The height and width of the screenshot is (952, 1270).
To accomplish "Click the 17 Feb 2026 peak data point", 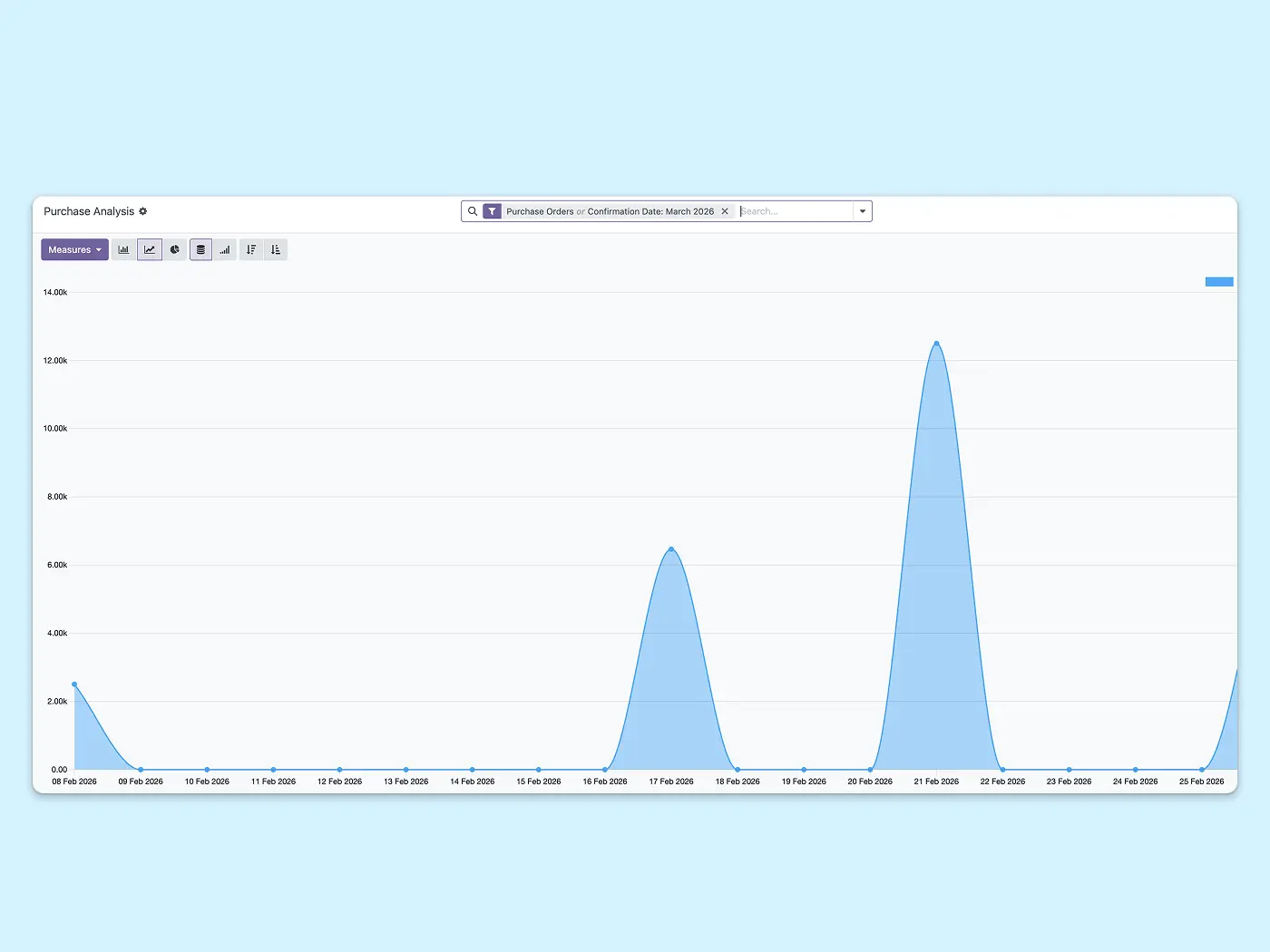I will tap(671, 549).
